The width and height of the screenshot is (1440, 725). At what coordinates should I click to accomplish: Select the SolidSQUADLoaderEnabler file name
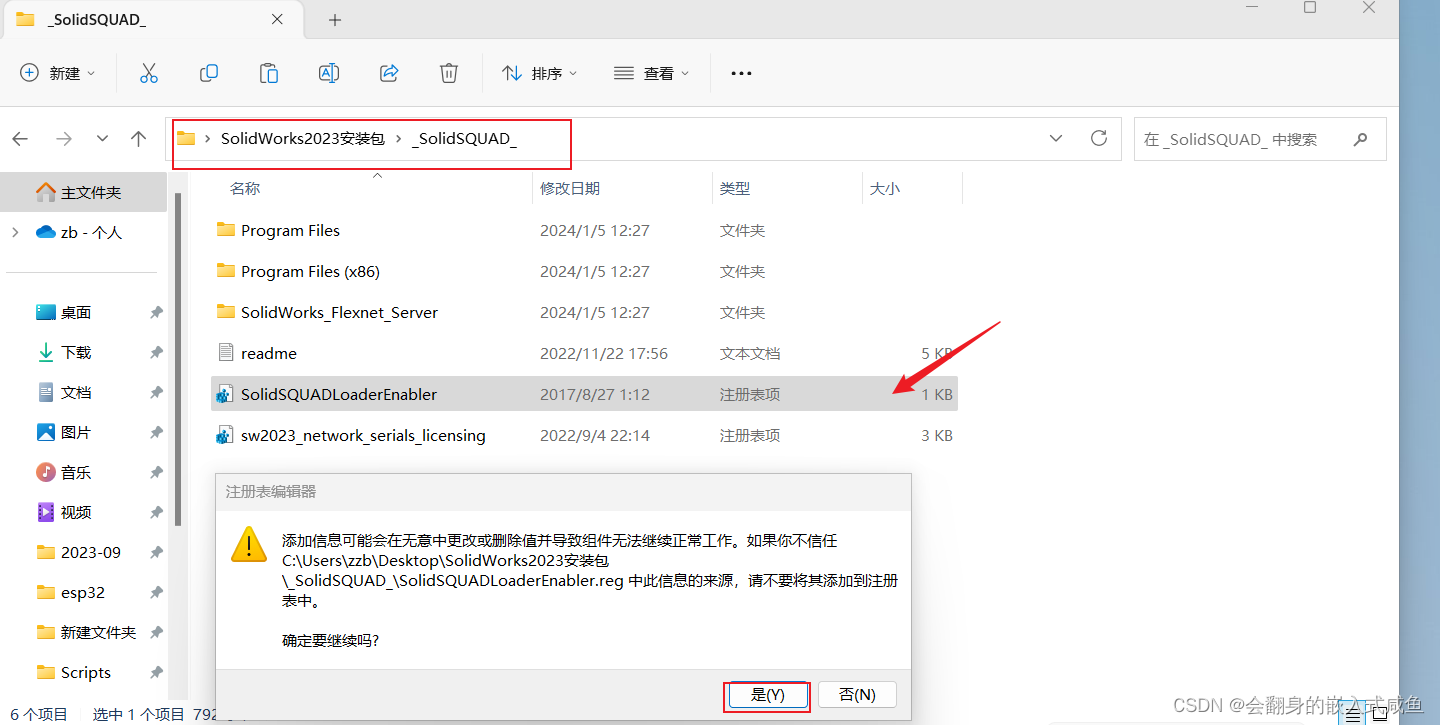(339, 394)
